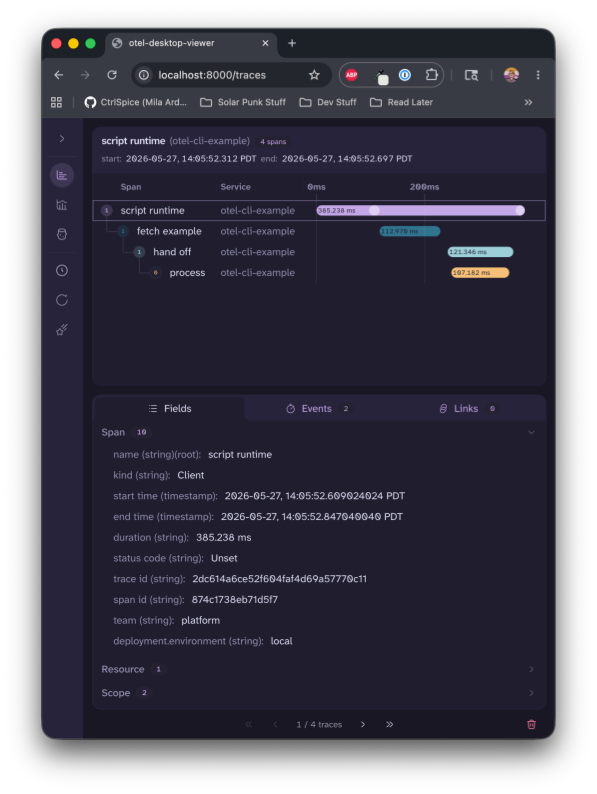
Task: Go to the previous trace
Action: tap(275, 725)
